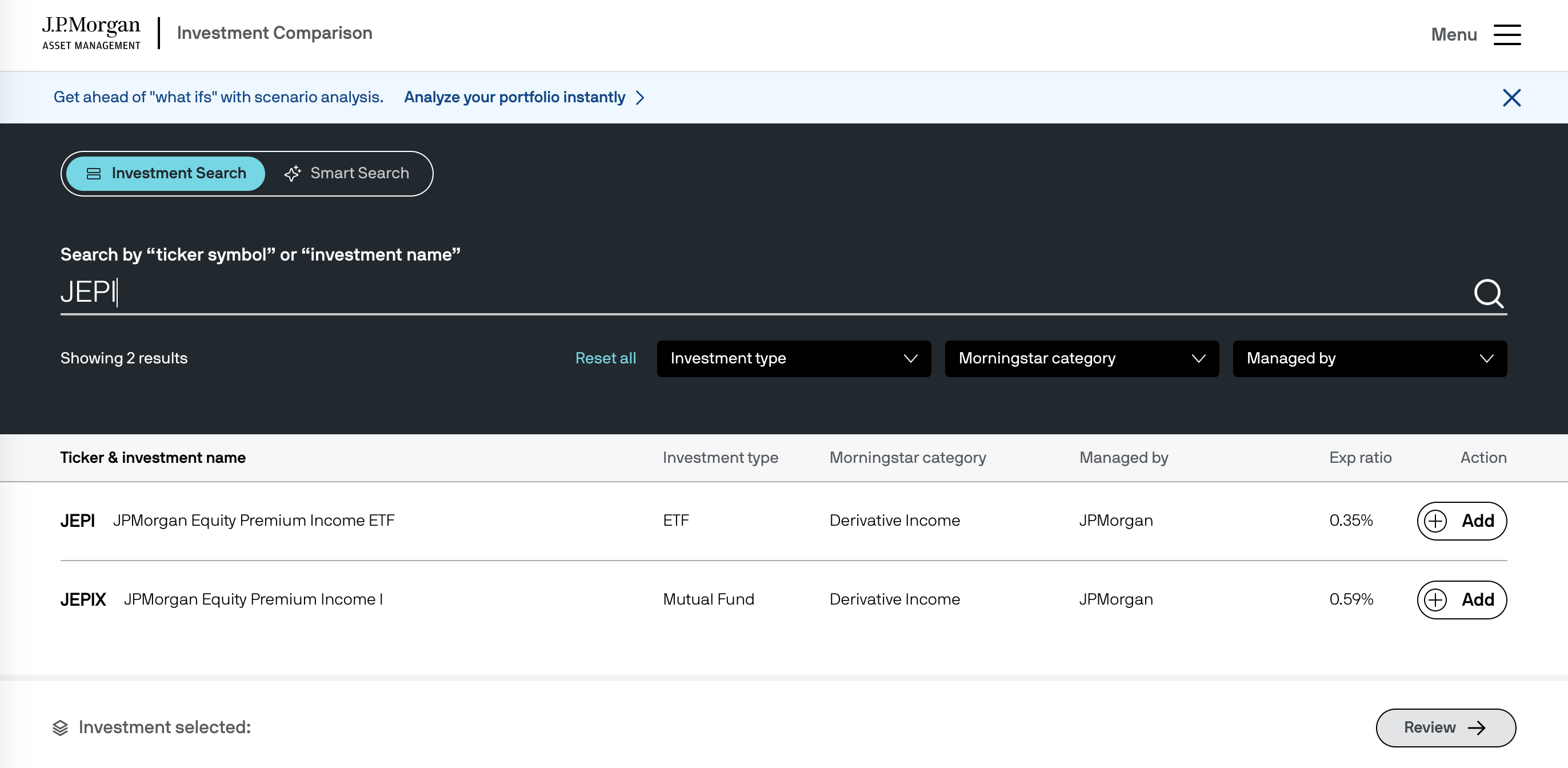Expand the Managed by filter dropdown
The height and width of the screenshot is (768, 1568).
[1369, 358]
